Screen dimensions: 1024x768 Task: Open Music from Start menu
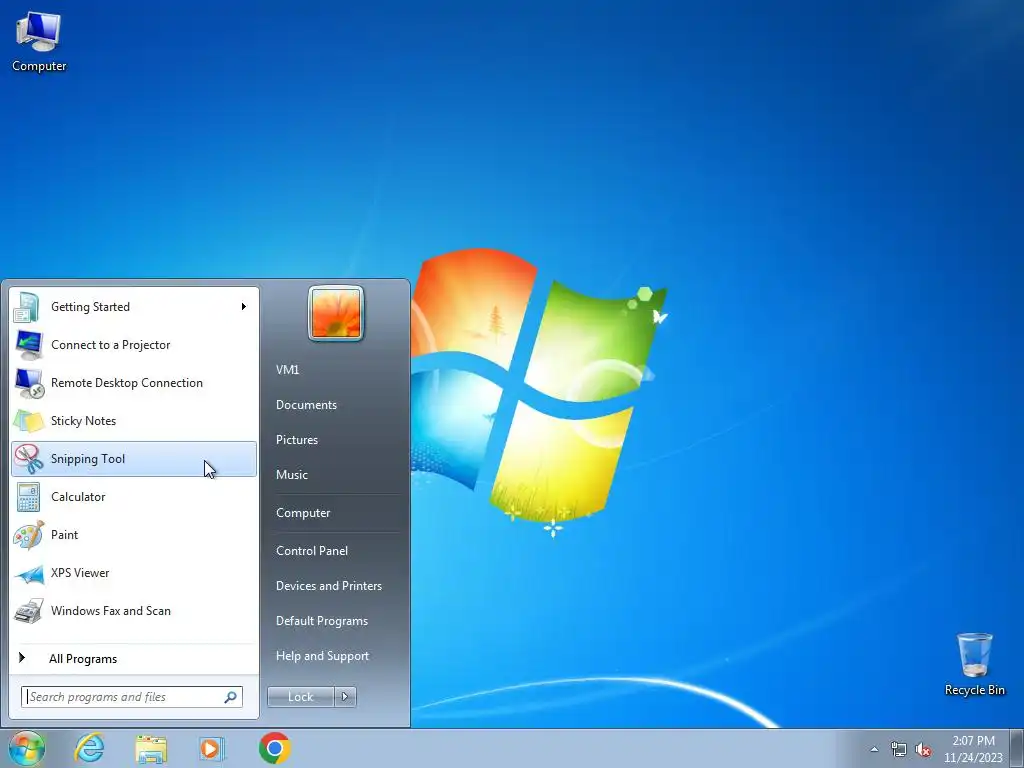(291, 475)
